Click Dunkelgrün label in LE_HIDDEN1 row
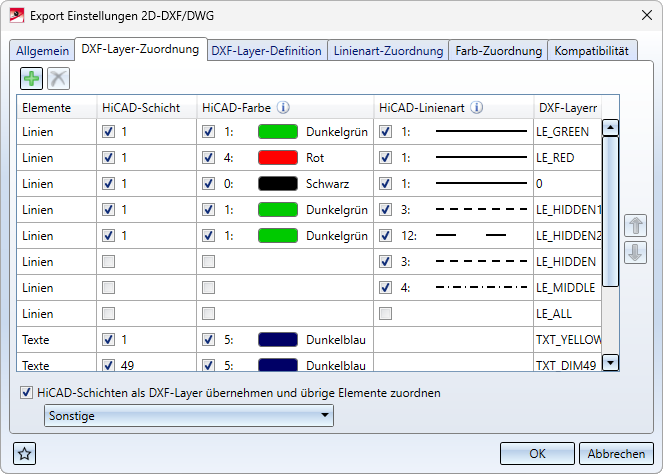This screenshot has width=663, height=474. click(337, 210)
